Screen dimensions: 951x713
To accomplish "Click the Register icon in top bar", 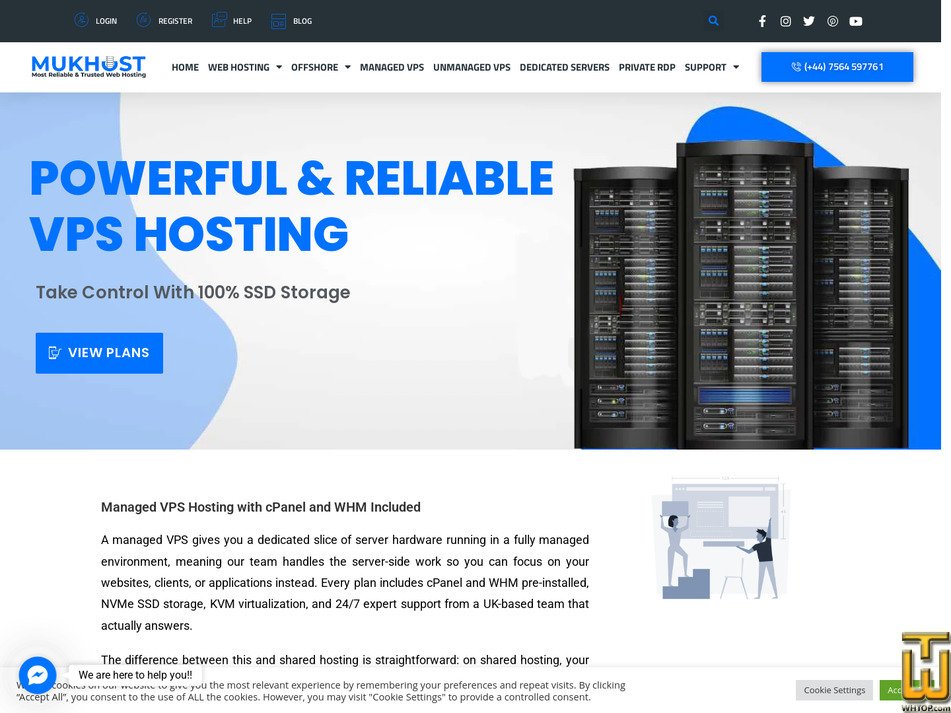I will pyautogui.click(x=143, y=21).
